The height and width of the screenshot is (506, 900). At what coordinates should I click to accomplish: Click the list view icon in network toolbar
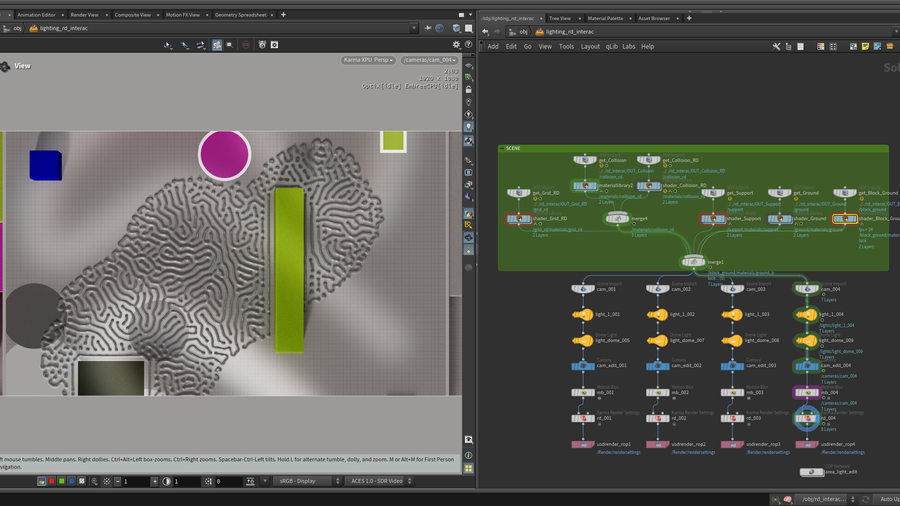(800, 46)
